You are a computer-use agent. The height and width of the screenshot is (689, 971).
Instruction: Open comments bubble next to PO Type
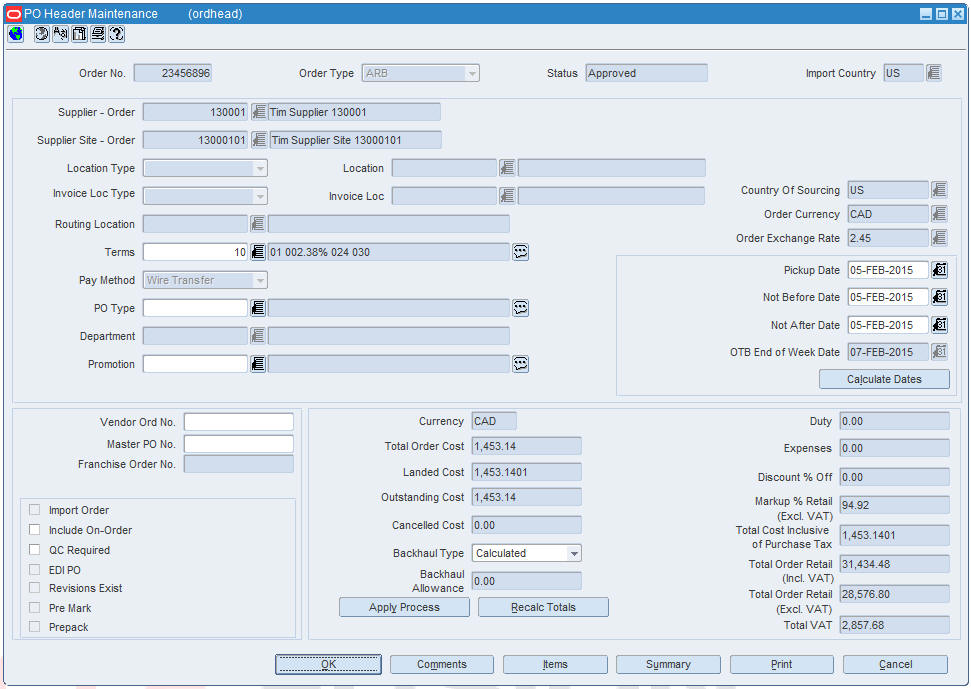pyautogui.click(x=520, y=308)
